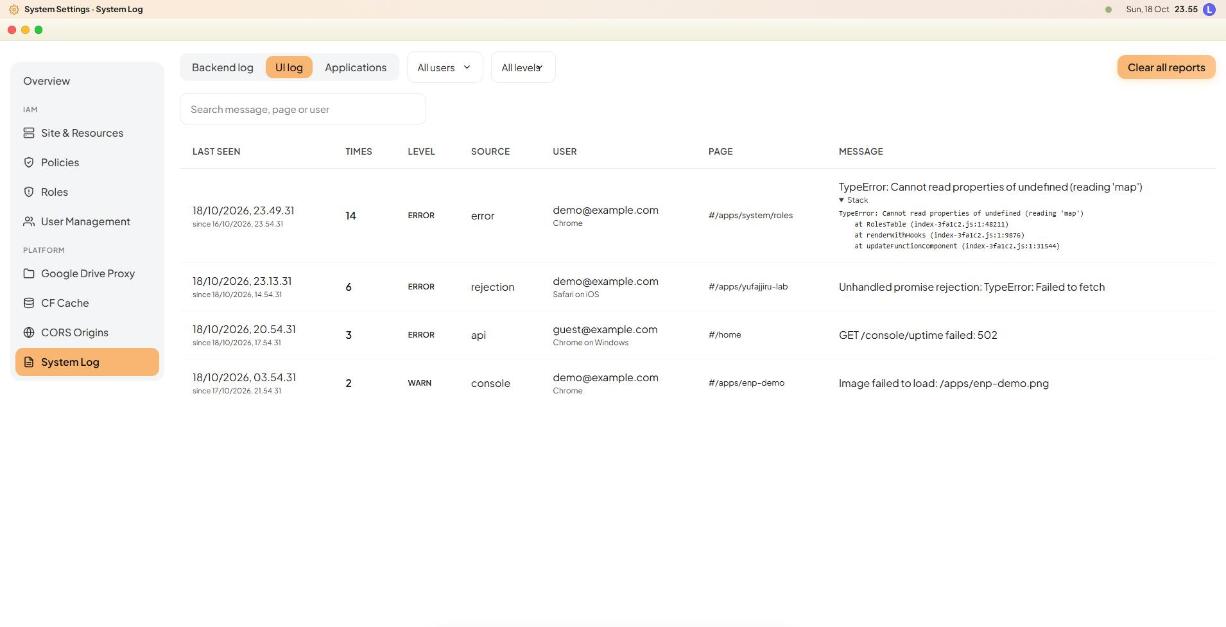The width and height of the screenshot is (1226, 627).
Task: Click the MESSAGE column header
Action: coord(860,152)
